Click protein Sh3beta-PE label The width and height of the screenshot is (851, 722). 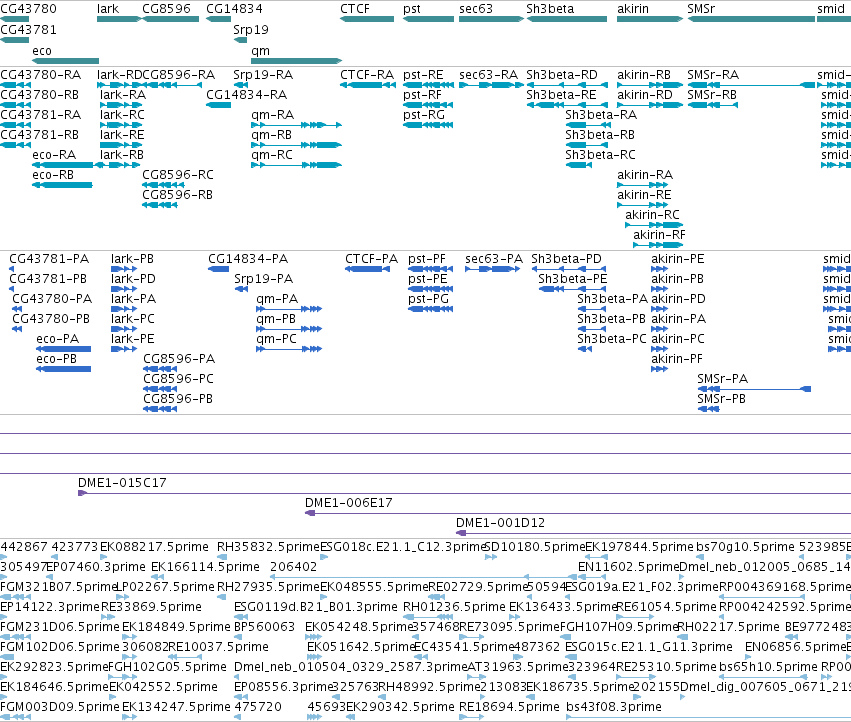pos(572,279)
